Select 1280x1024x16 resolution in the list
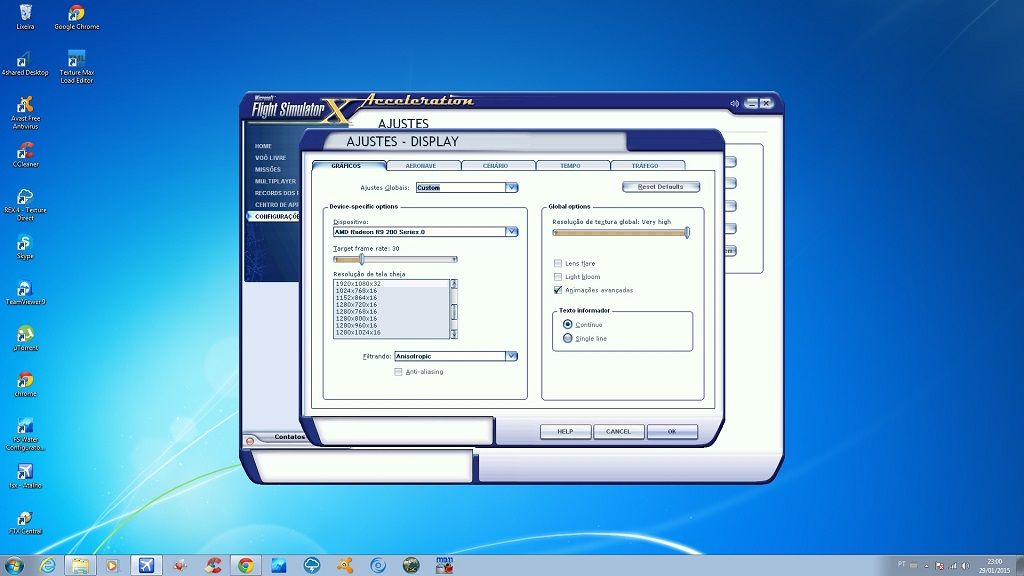 pyautogui.click(x=391, y=332)
